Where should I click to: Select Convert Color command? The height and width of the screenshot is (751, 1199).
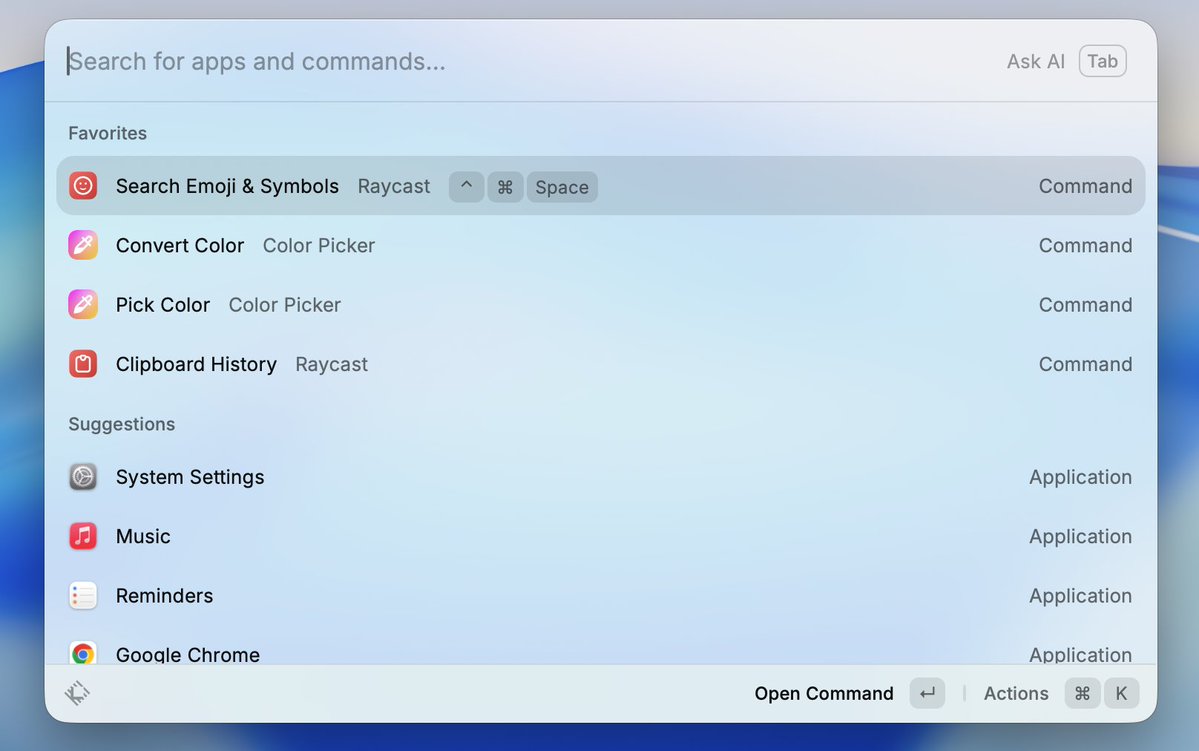[600, 245]
